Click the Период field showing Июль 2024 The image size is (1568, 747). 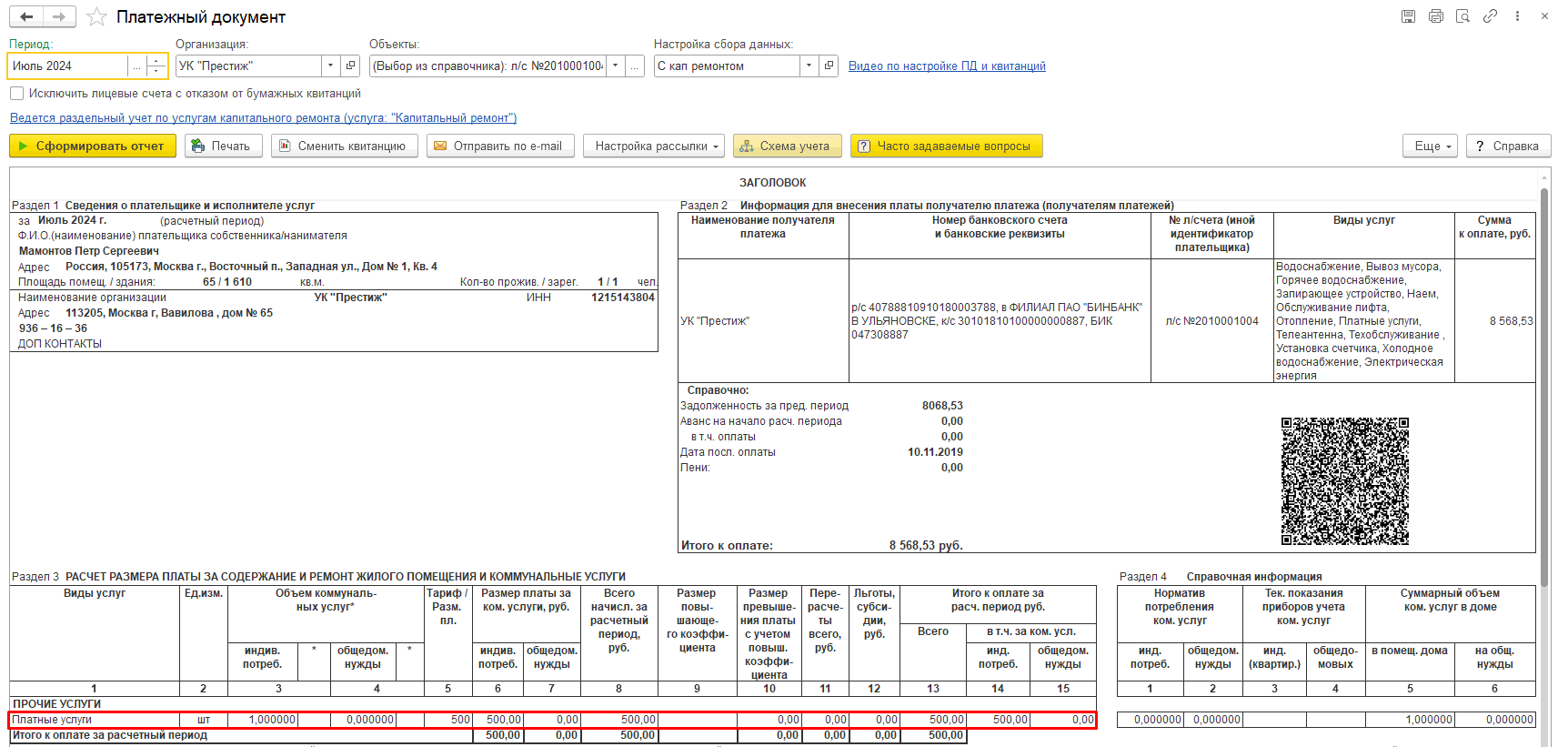click(68, 66)
